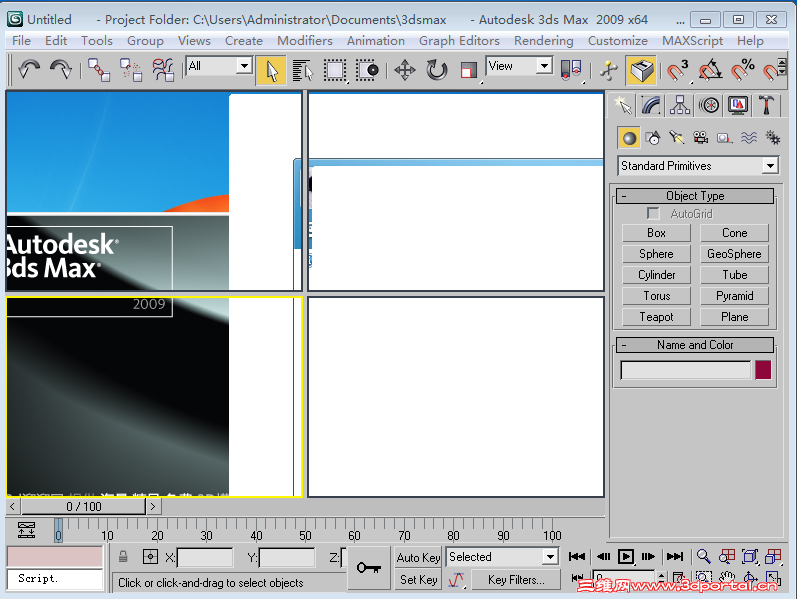Toggle Percent Snap
The image size is (797, 599).
coord(742,70)
